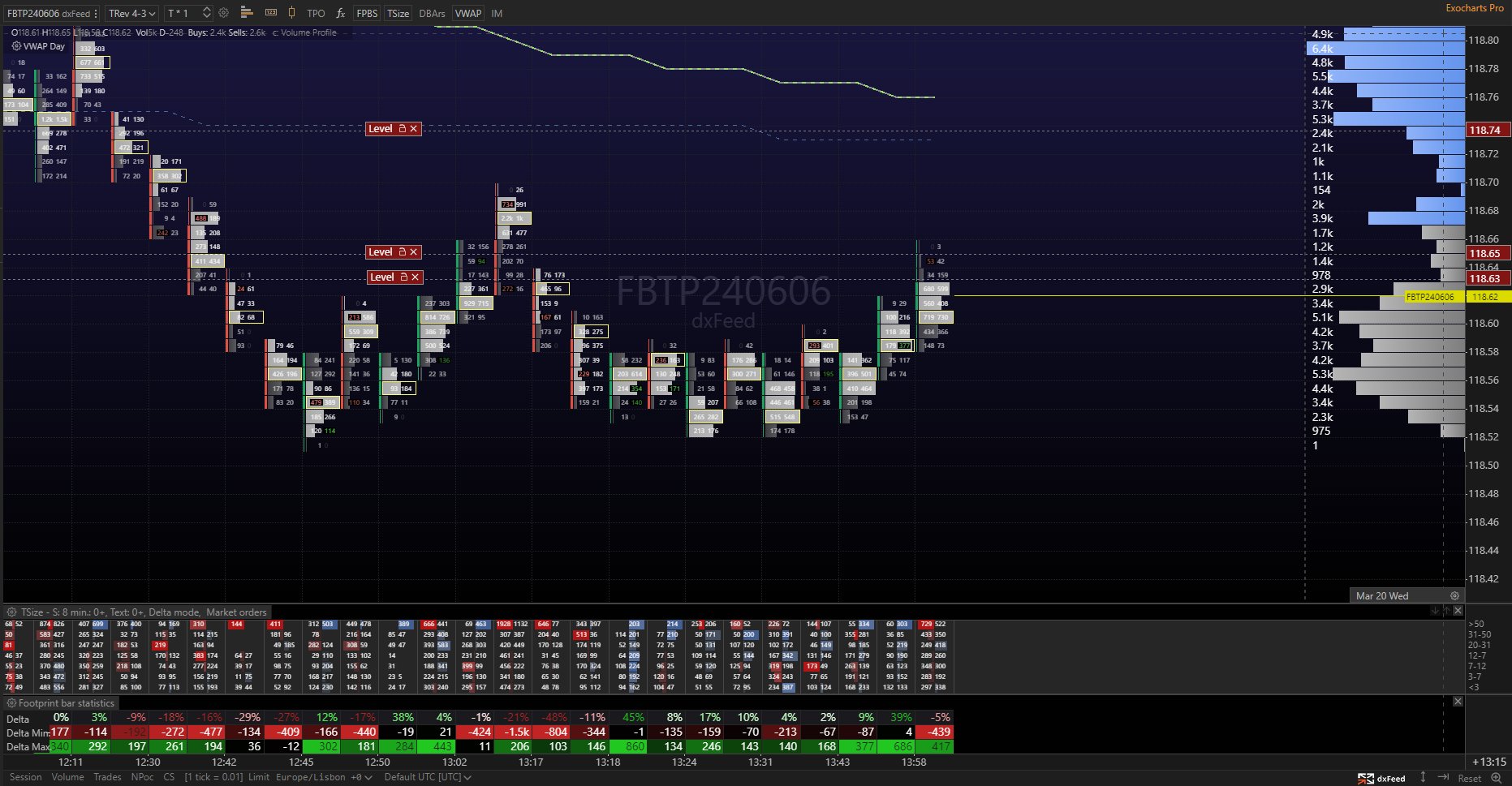Click the 12:11 time axis label
The width and height of the screenshot is (1512, 786).
click(x=71, y=762)
